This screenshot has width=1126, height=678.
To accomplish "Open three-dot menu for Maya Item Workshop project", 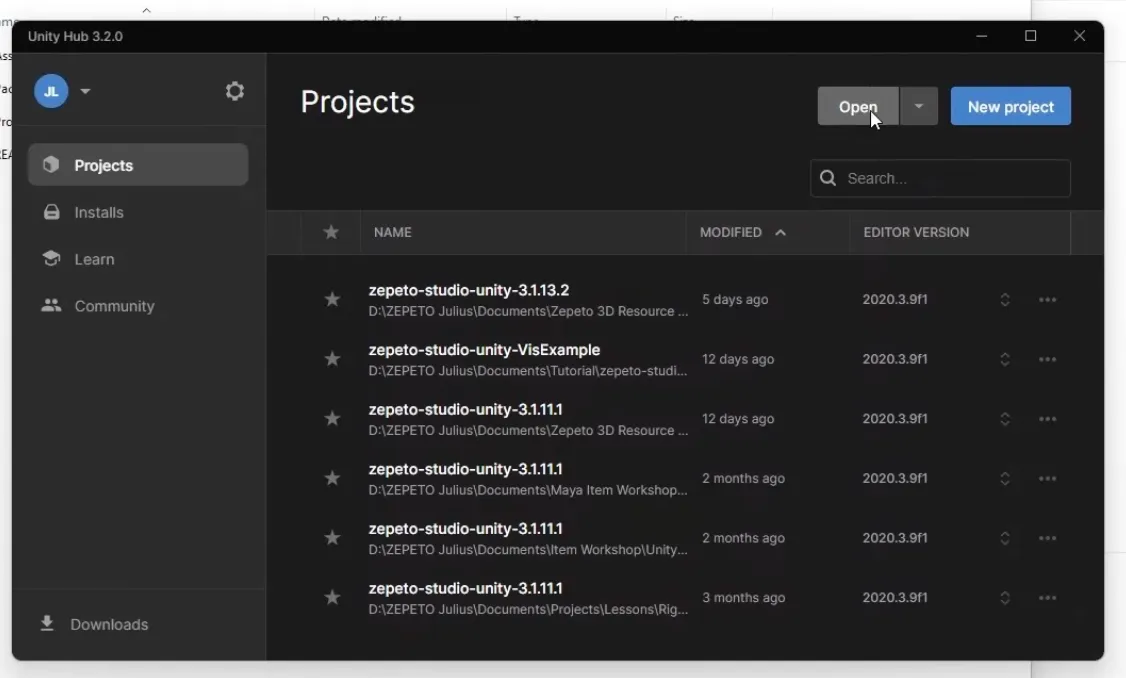I will (x=1047, y=478).
